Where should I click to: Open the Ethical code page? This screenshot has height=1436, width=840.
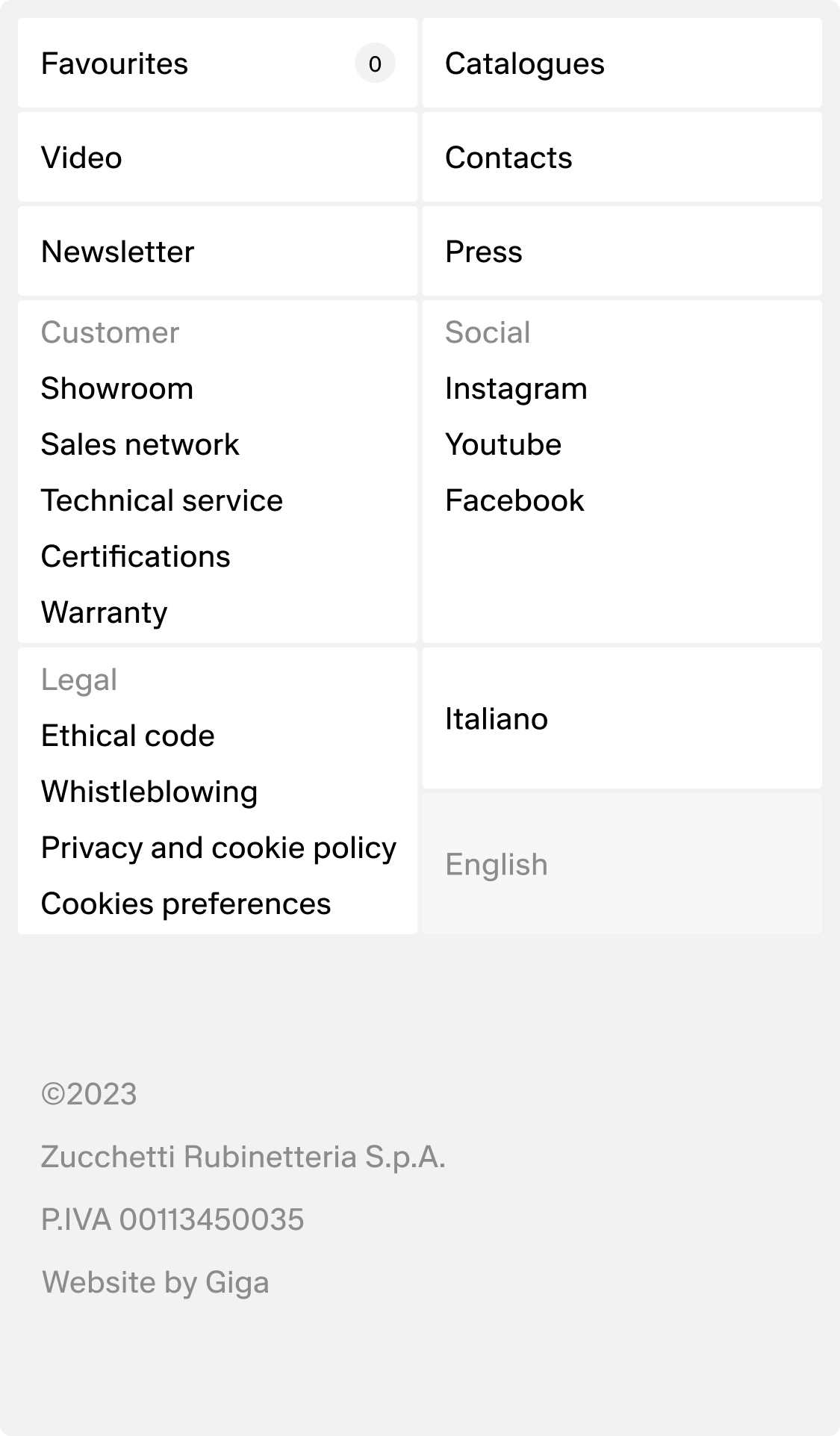128,736
